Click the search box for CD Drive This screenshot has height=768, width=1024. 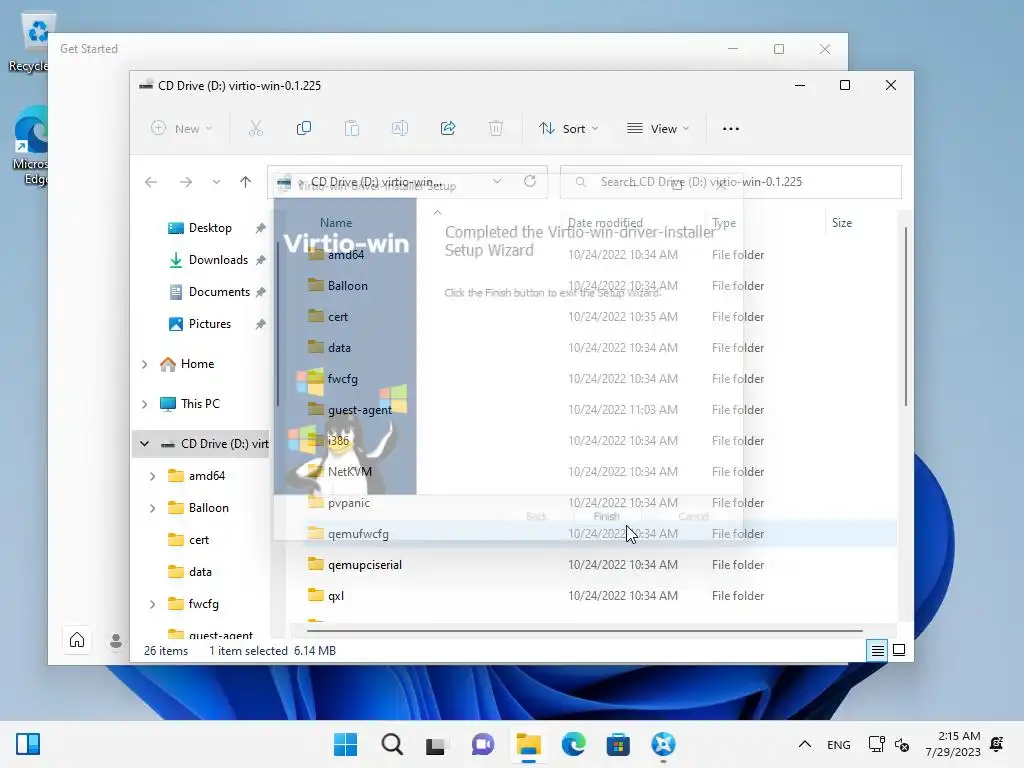[731, 182]
